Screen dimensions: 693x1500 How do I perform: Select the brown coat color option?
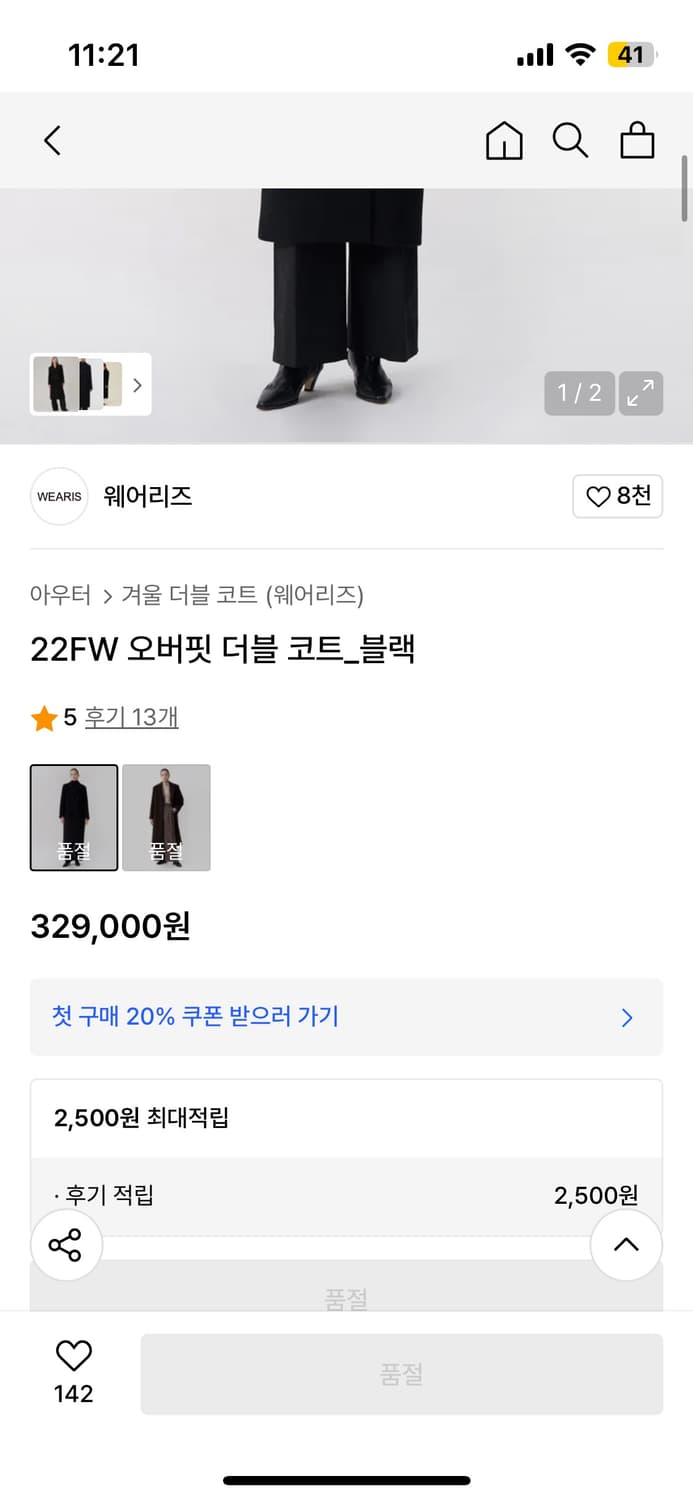166,817
